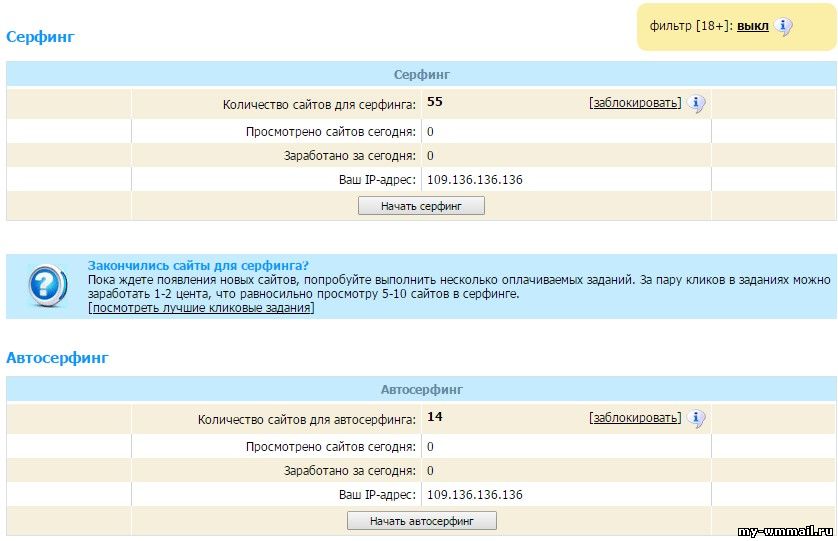Click the 'Автосерфинг' table header

421,389
